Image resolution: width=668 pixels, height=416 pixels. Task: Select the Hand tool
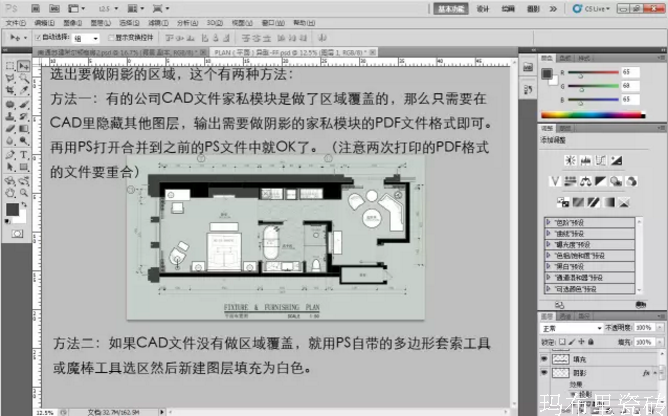10,193
